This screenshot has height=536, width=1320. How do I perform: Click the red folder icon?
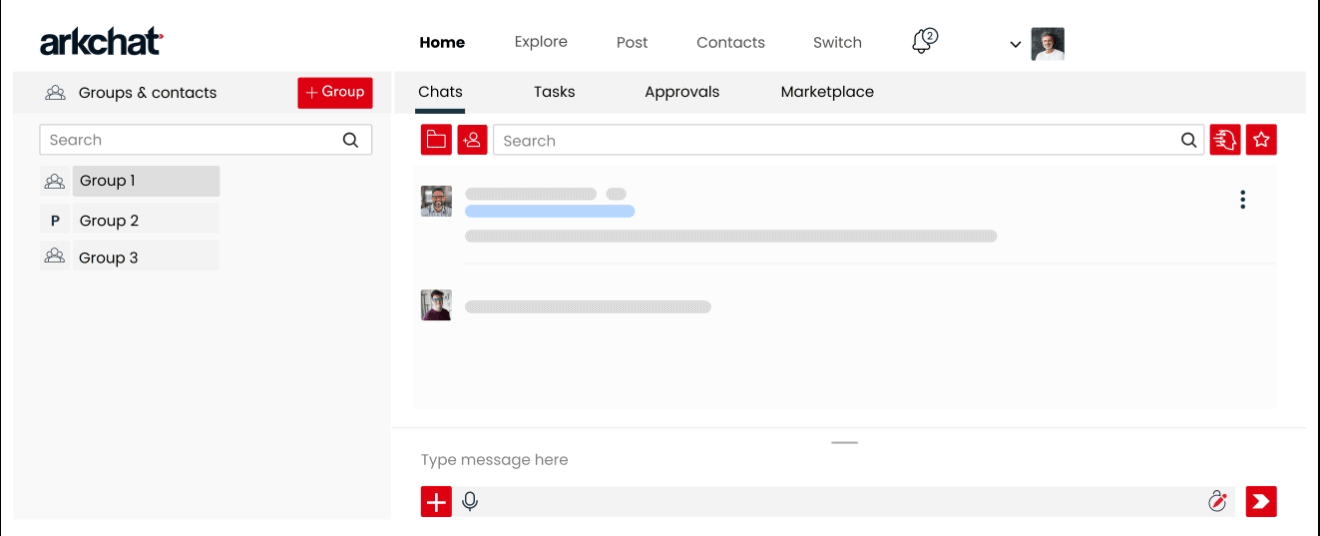(436, 140)
